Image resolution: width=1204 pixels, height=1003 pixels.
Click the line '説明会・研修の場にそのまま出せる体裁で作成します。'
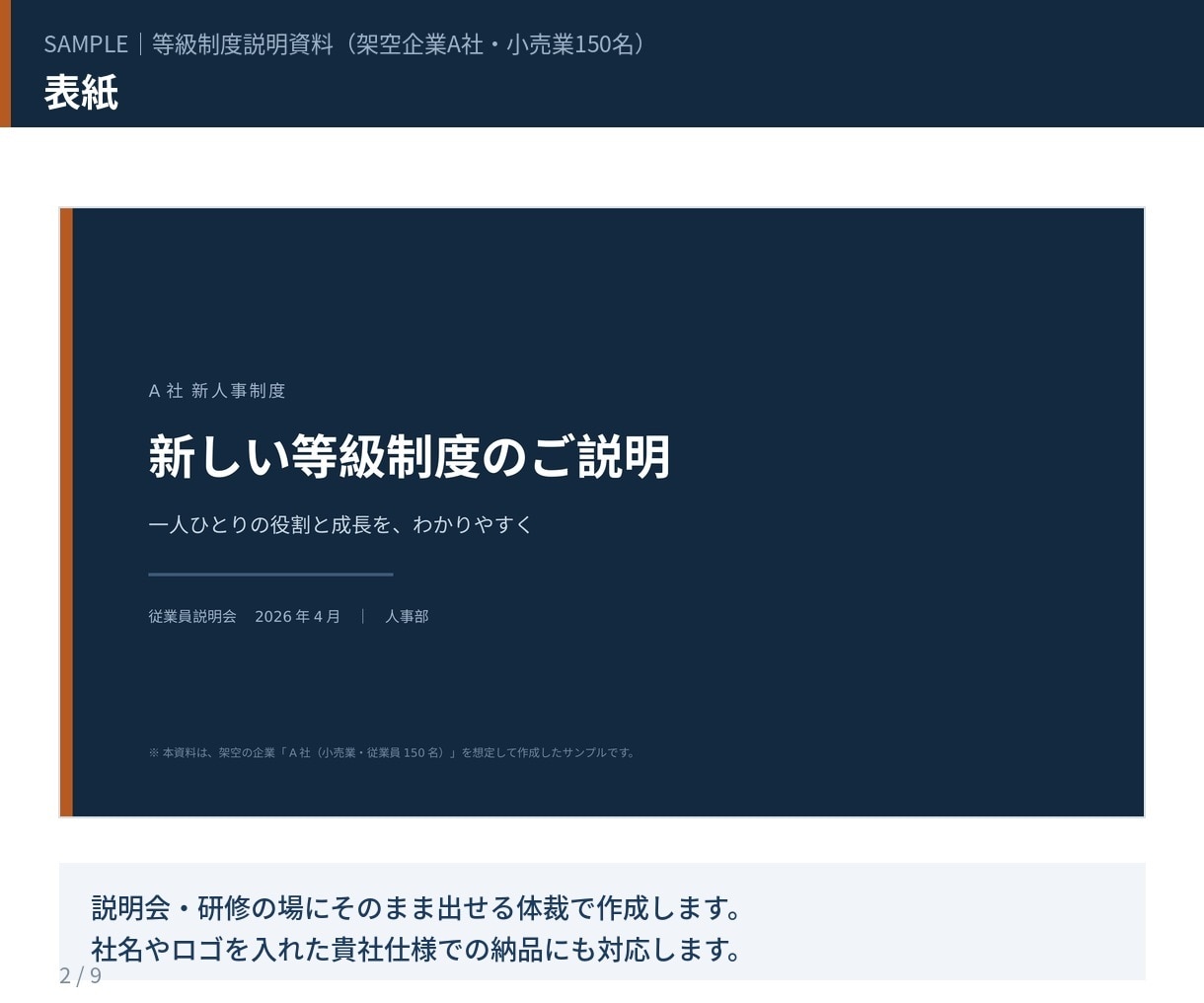416,907
